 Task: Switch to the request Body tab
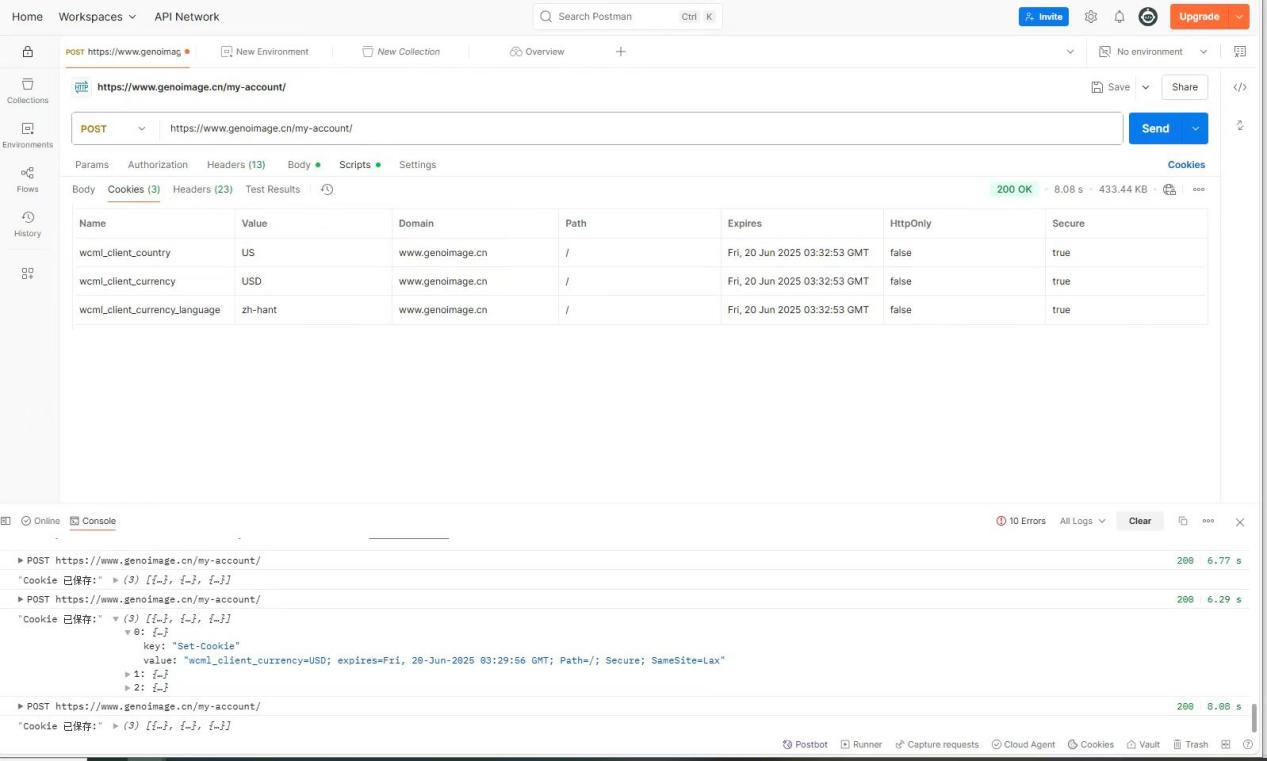coord(303,165)
